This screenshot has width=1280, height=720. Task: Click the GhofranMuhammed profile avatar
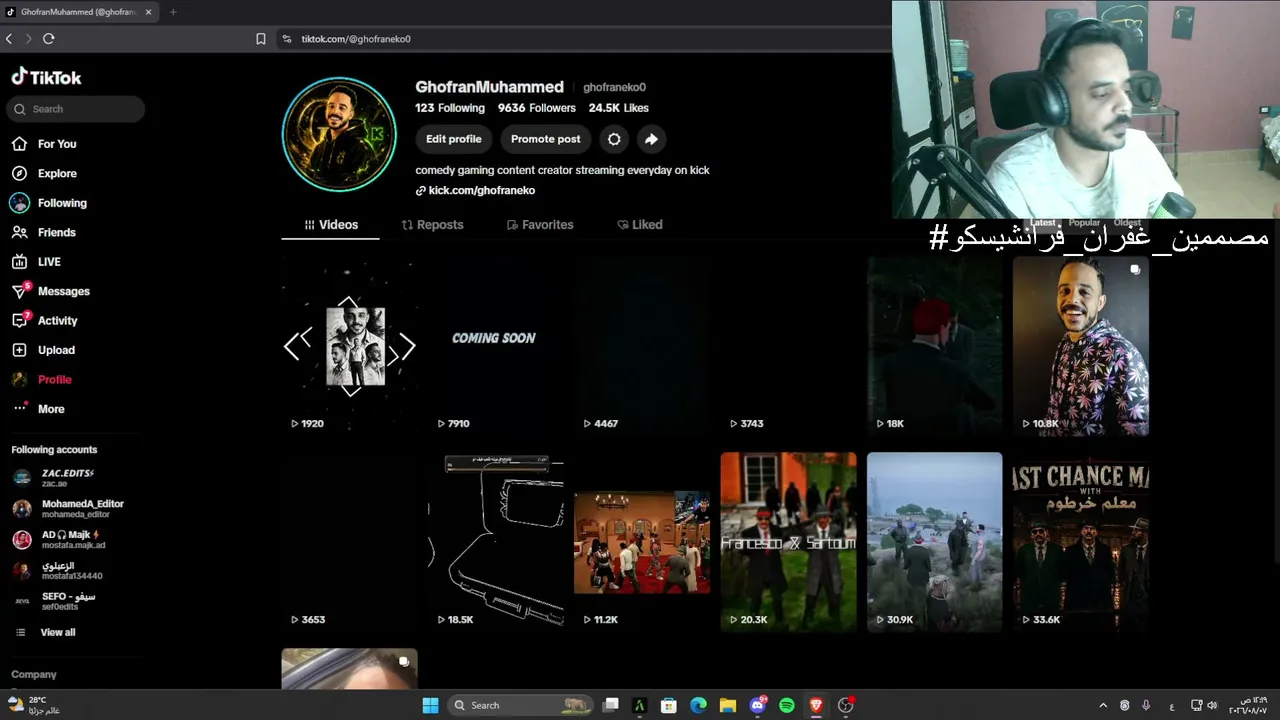tap(339, 134)
